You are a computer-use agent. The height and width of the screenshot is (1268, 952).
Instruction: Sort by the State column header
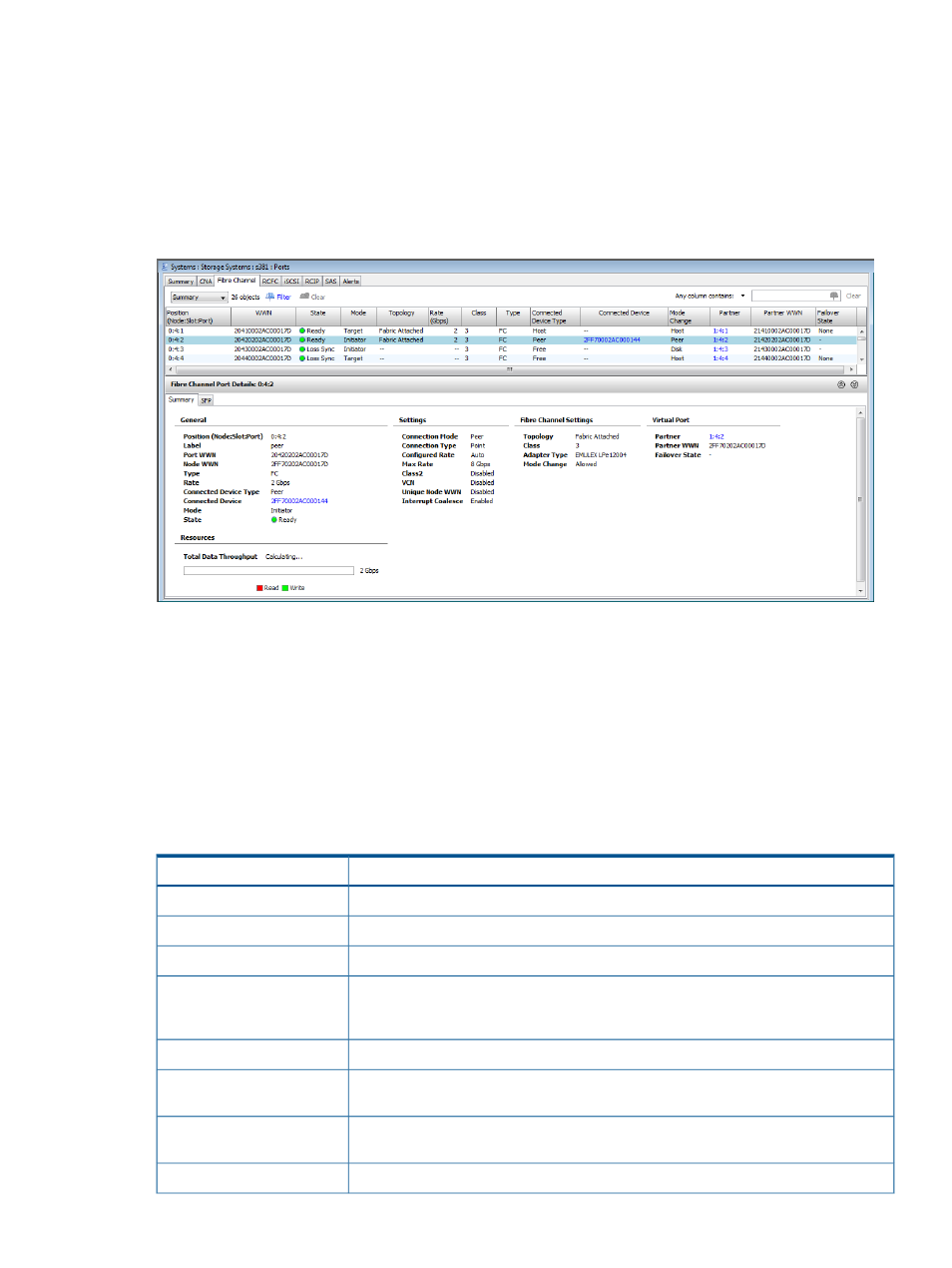pyautogui.click(x=318, y=317)
